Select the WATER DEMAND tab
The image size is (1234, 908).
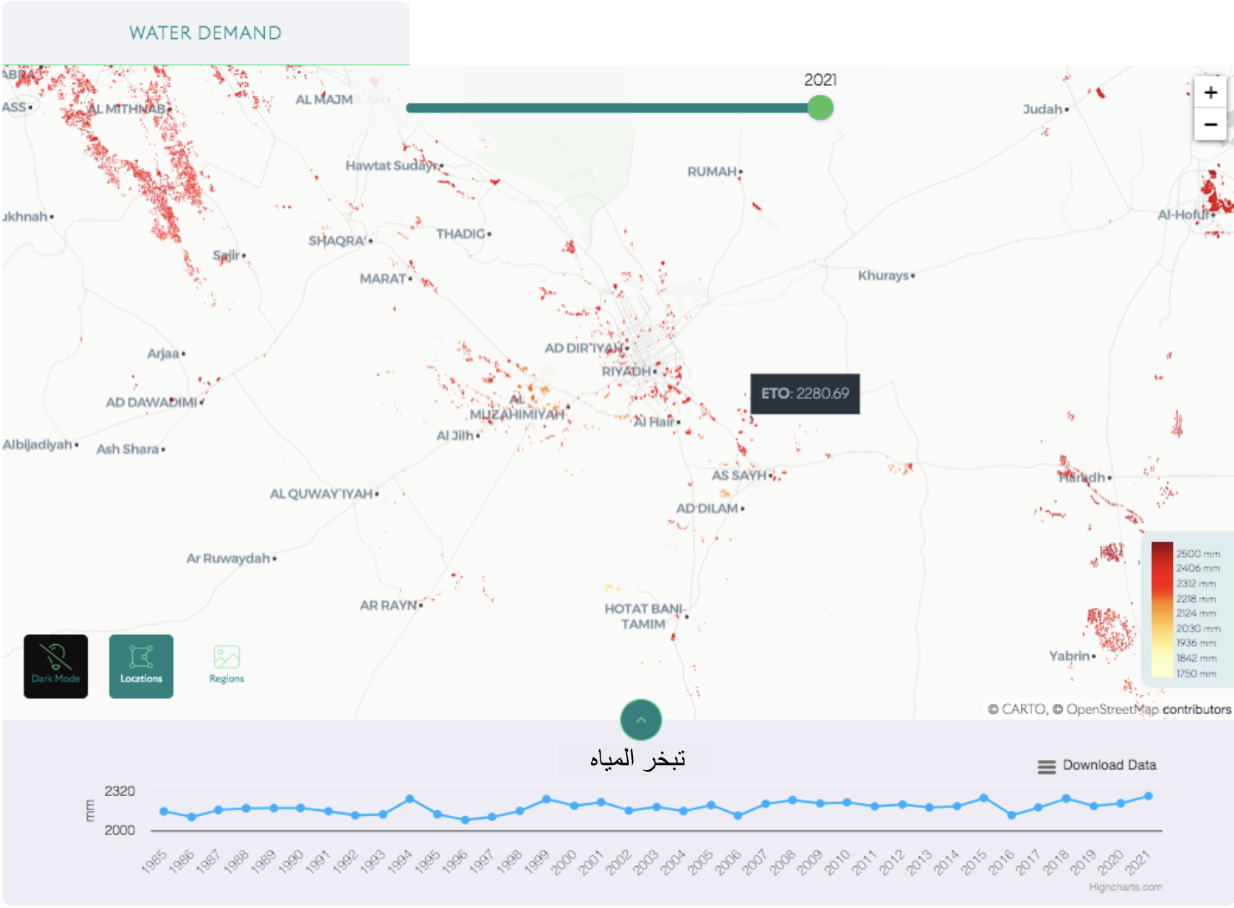(x=205, y=33)
